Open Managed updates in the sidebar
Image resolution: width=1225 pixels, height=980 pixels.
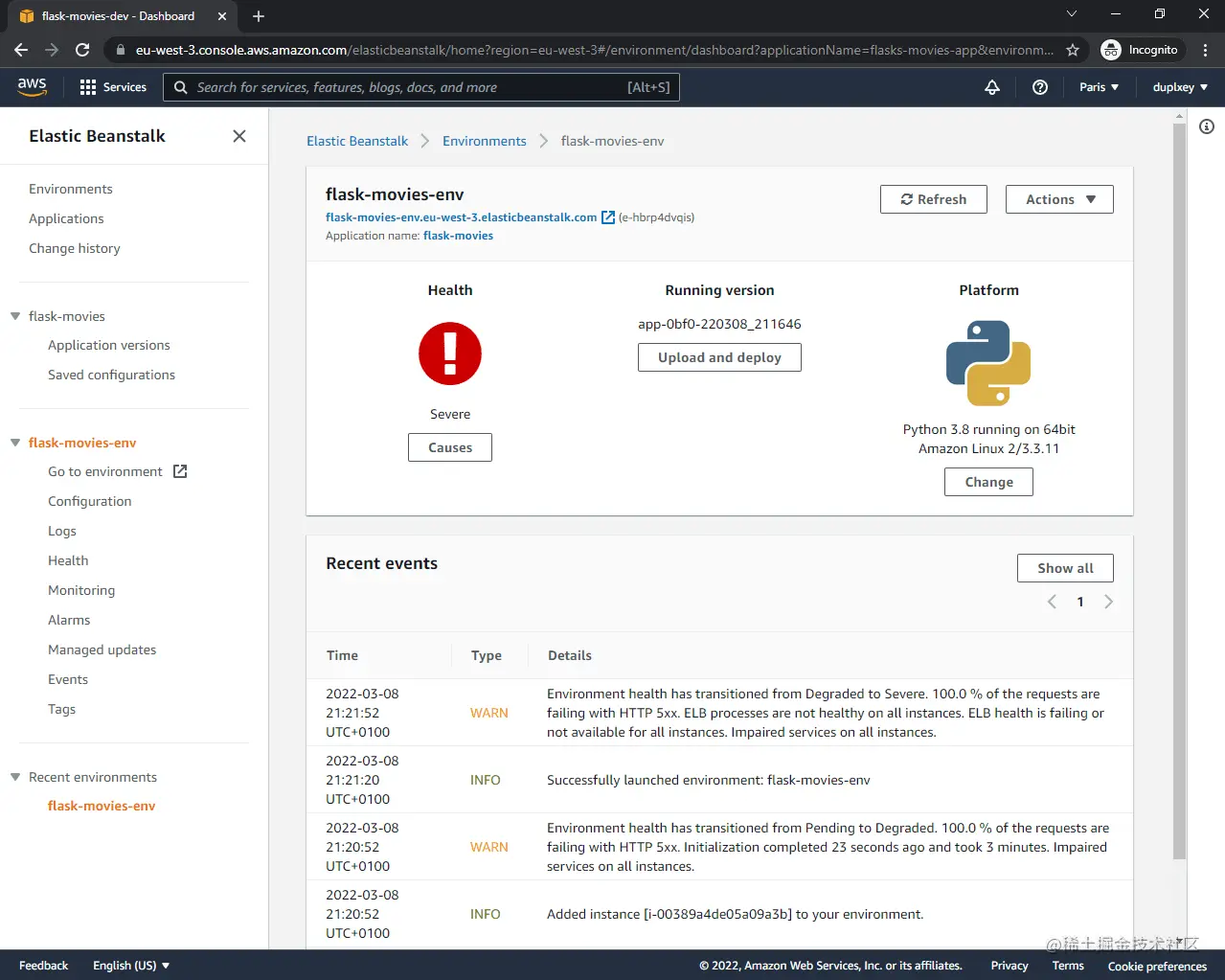pyautogui.click(x=102, y=650)
